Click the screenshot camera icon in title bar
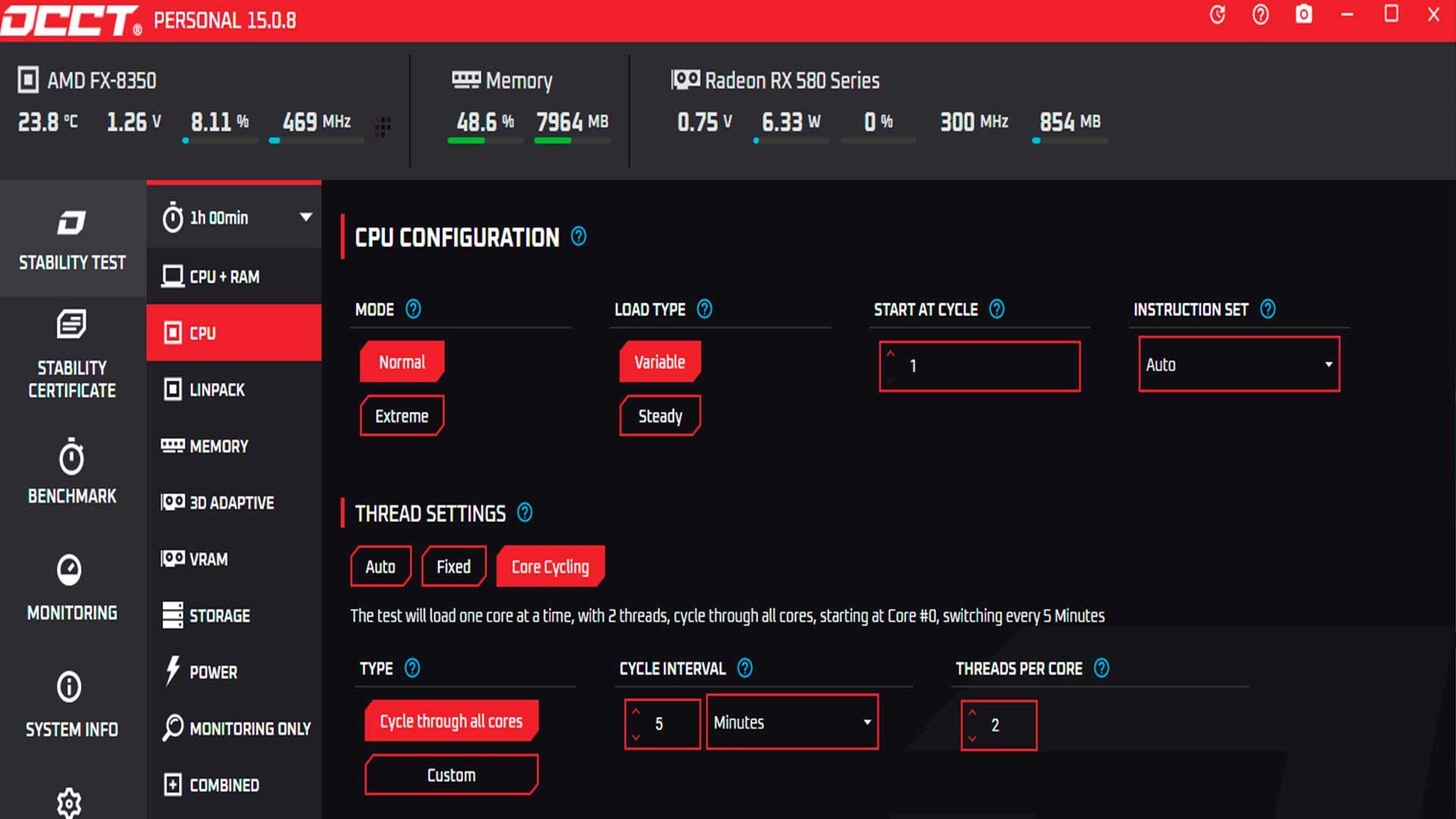 [1303, 14]
